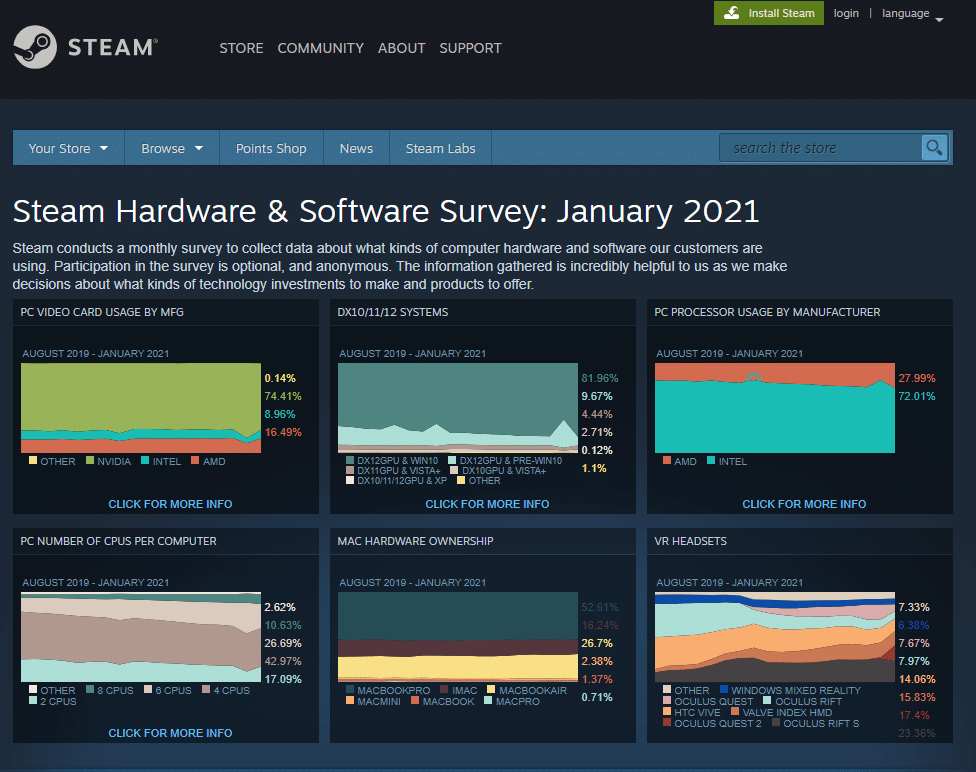Click the Steam Hardware & Software Survey heading
This screenshot has width=976, height=772.
386,211
